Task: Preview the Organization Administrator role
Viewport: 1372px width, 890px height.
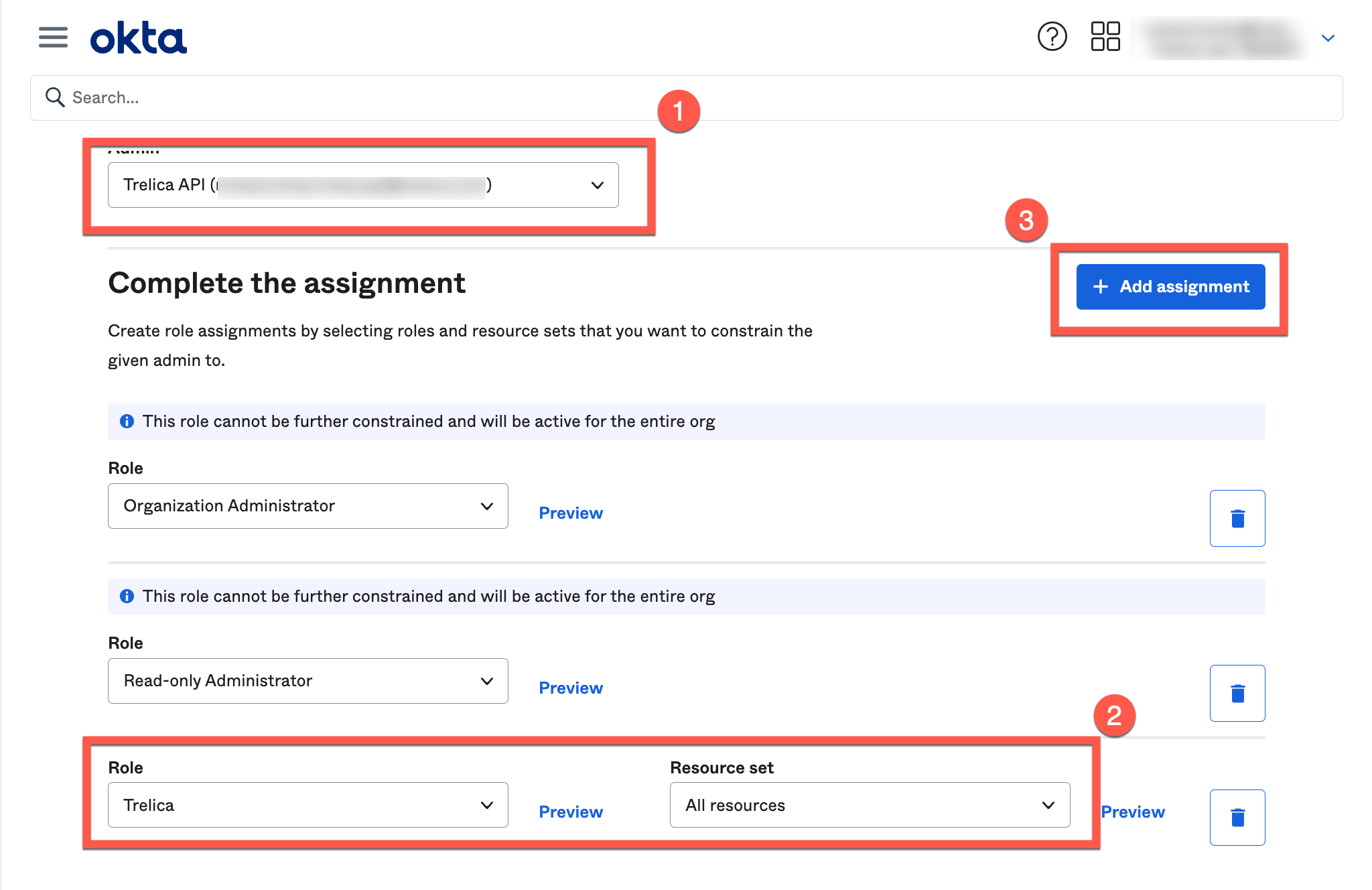Action: tap(571, 513)
